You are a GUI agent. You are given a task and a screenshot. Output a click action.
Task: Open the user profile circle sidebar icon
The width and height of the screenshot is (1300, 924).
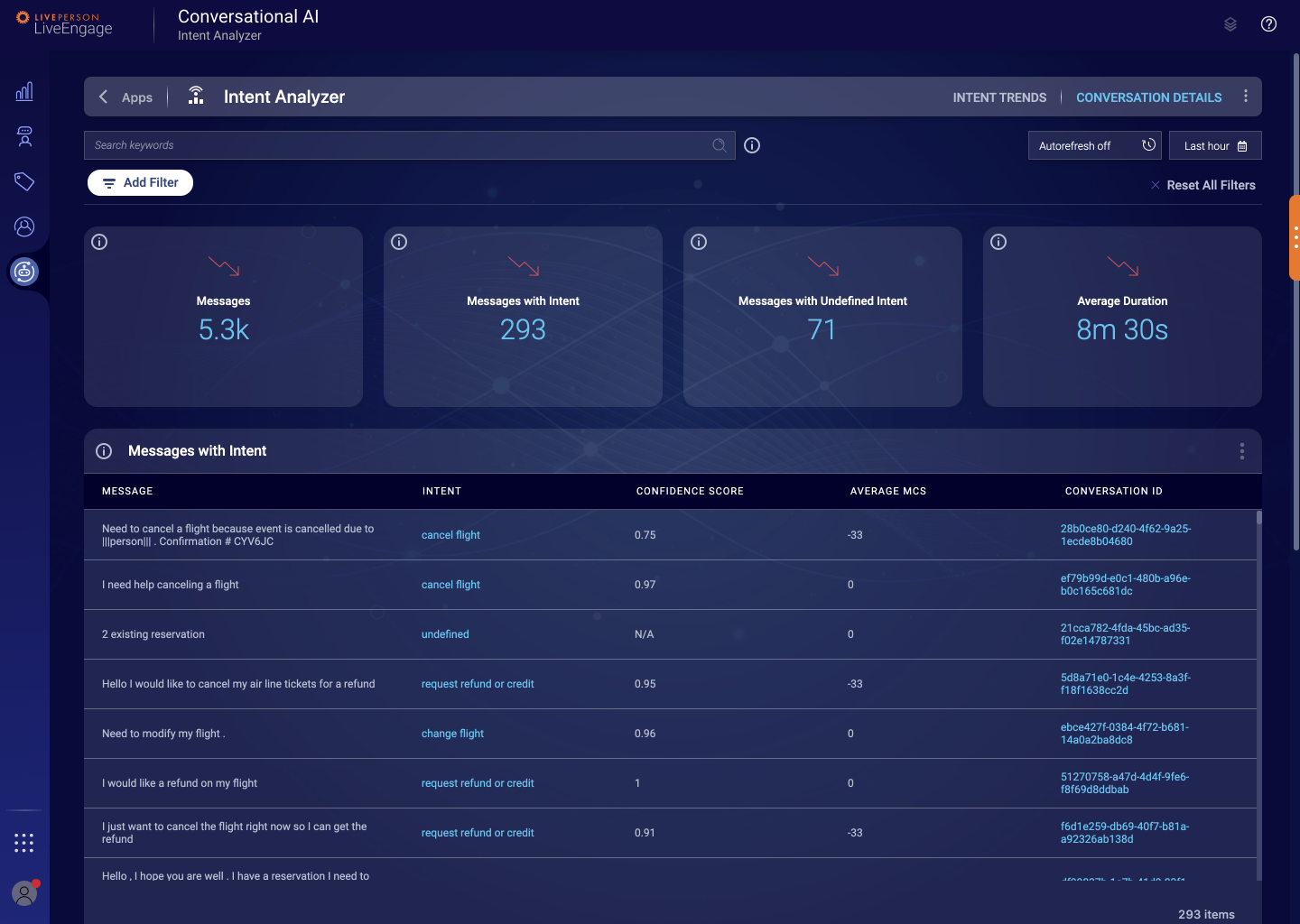(x=24, y=226)
